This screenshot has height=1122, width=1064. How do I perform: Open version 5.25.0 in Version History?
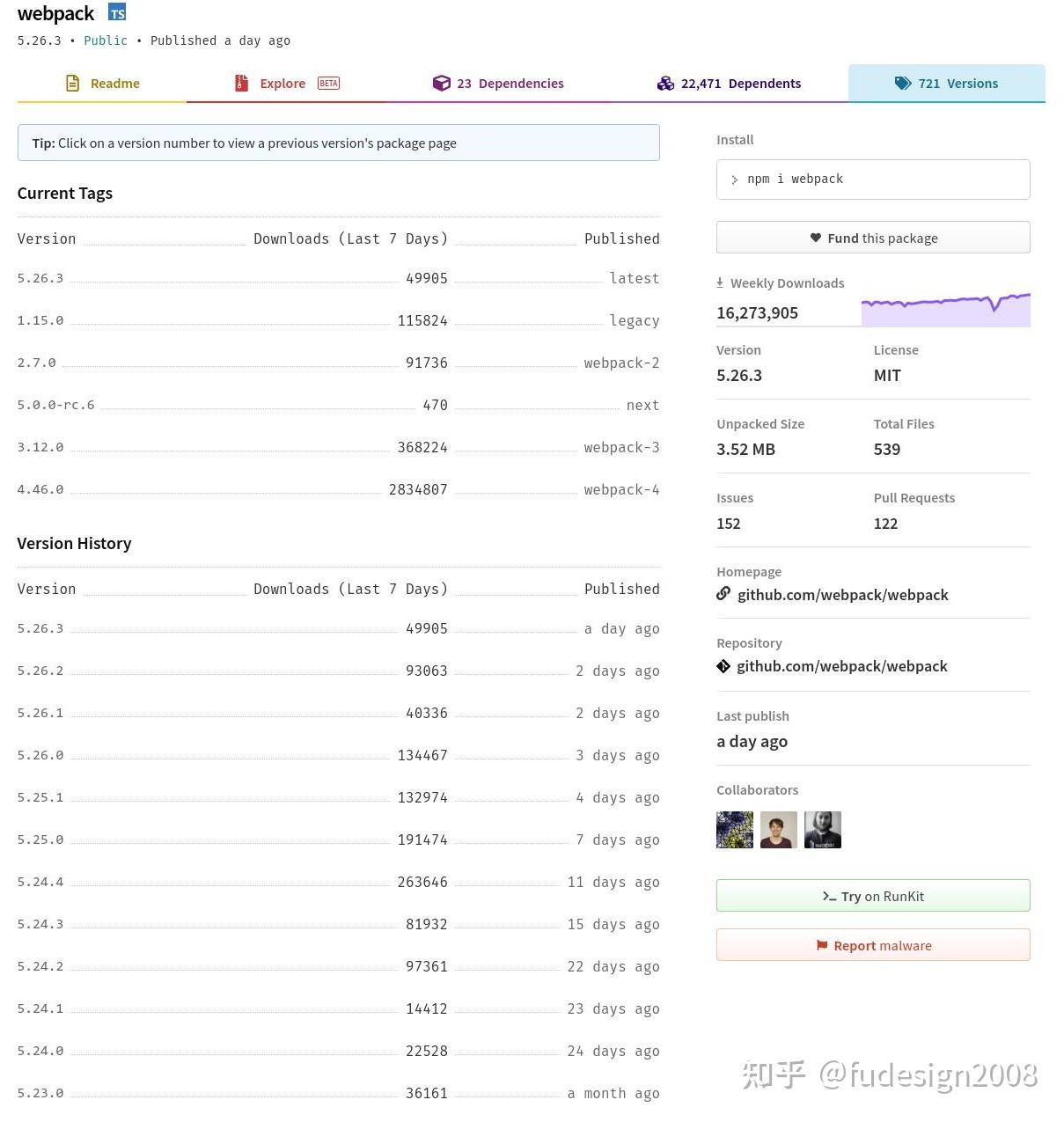coord(40,840)
